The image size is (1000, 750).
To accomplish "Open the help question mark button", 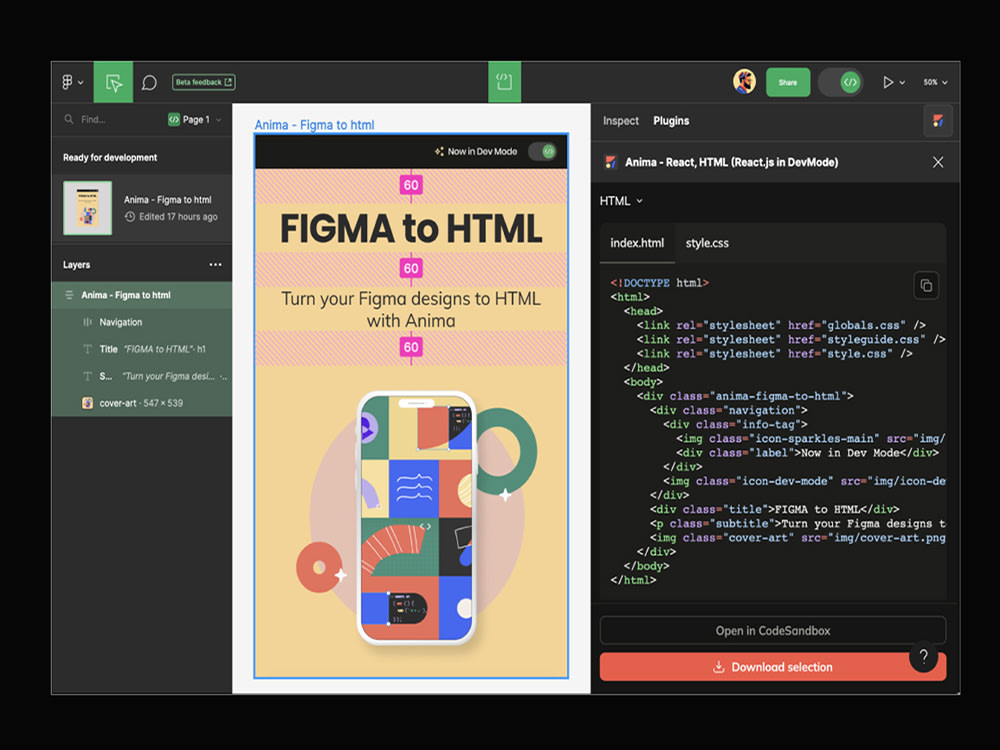I will click(923, 656).
